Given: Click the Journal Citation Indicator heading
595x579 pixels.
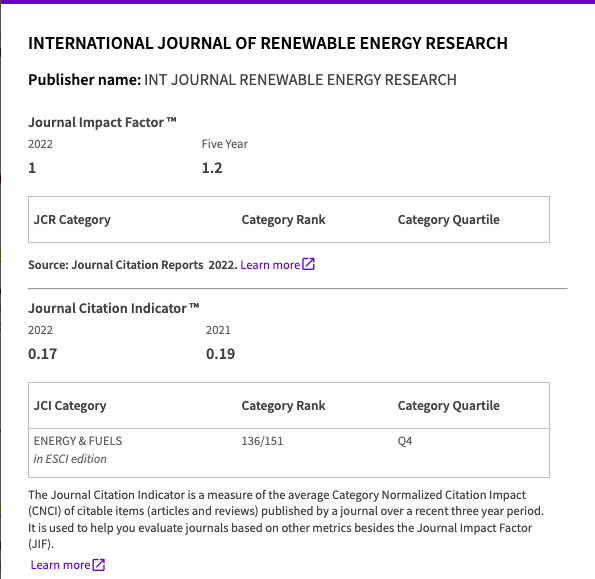Looking at the screenshot, I should [113, 308].
